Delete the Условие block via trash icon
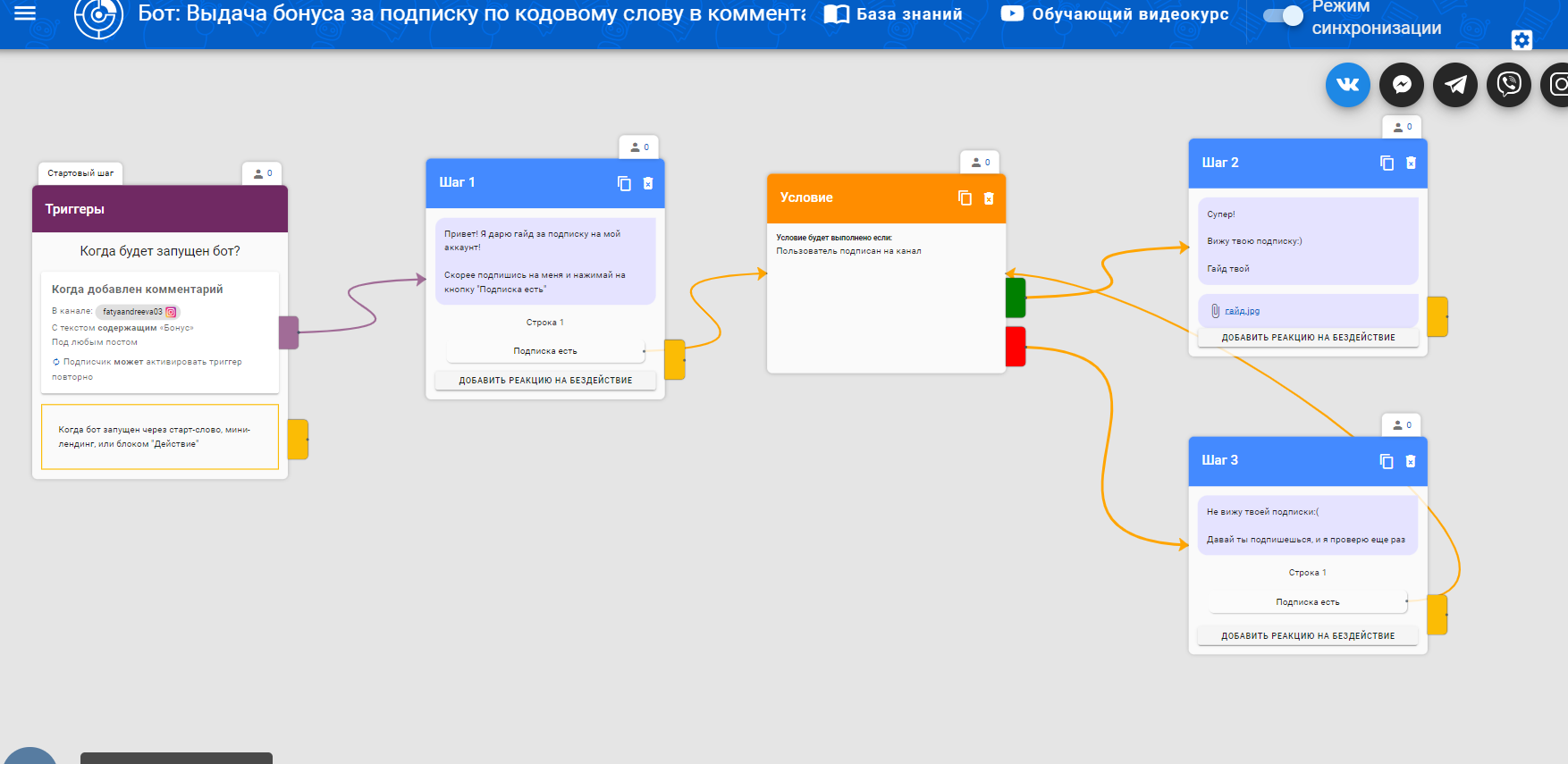The height and width of the screenshot is (764, 1568). [x=989, y=198]
